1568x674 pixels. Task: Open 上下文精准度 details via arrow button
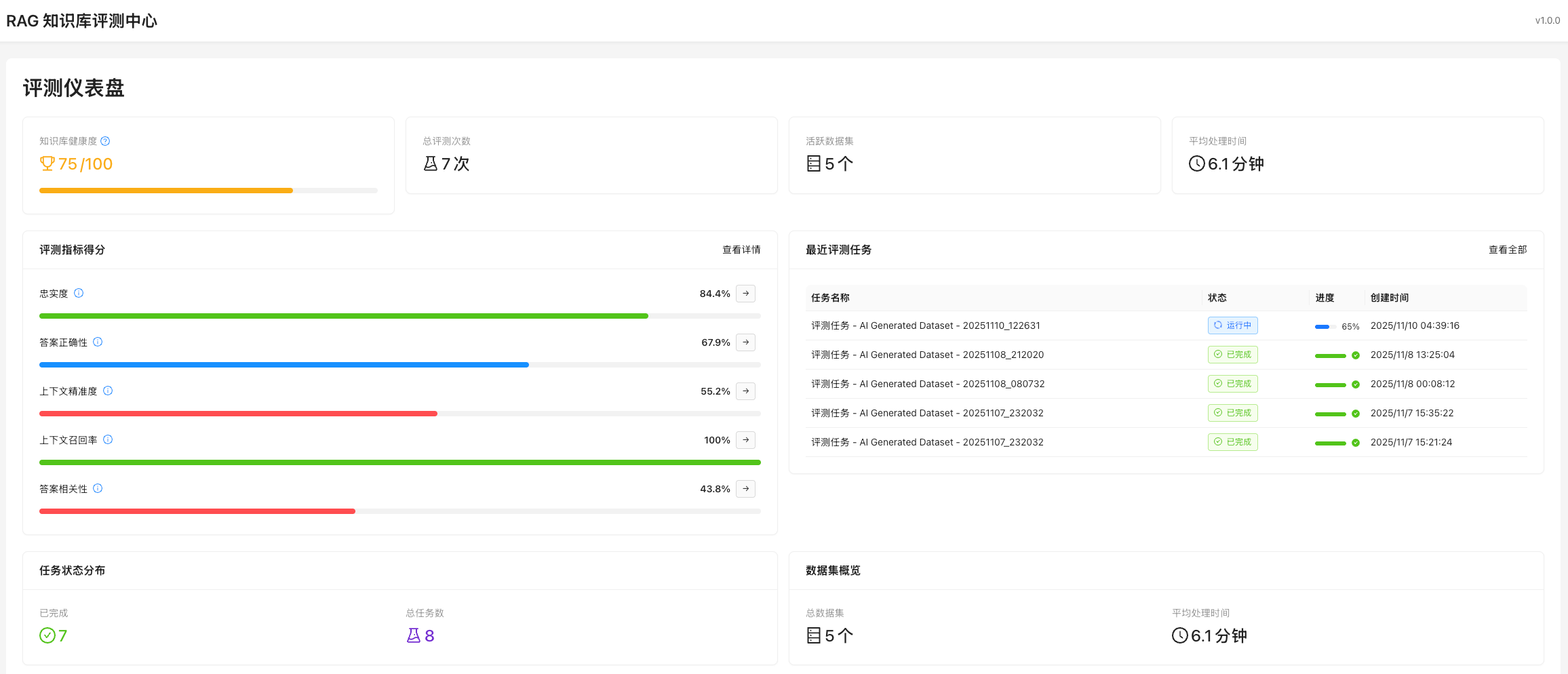(x=745, y=391)
